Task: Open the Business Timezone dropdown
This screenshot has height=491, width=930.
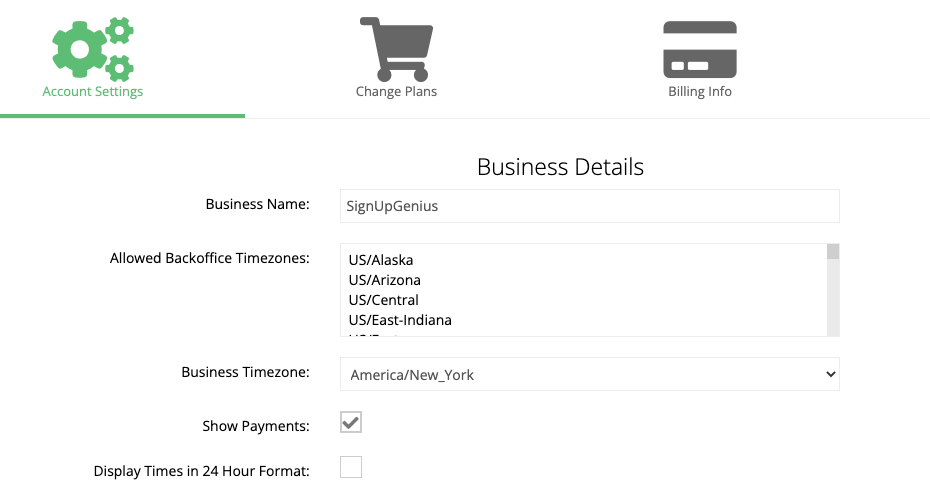Action: coord(590,374)
